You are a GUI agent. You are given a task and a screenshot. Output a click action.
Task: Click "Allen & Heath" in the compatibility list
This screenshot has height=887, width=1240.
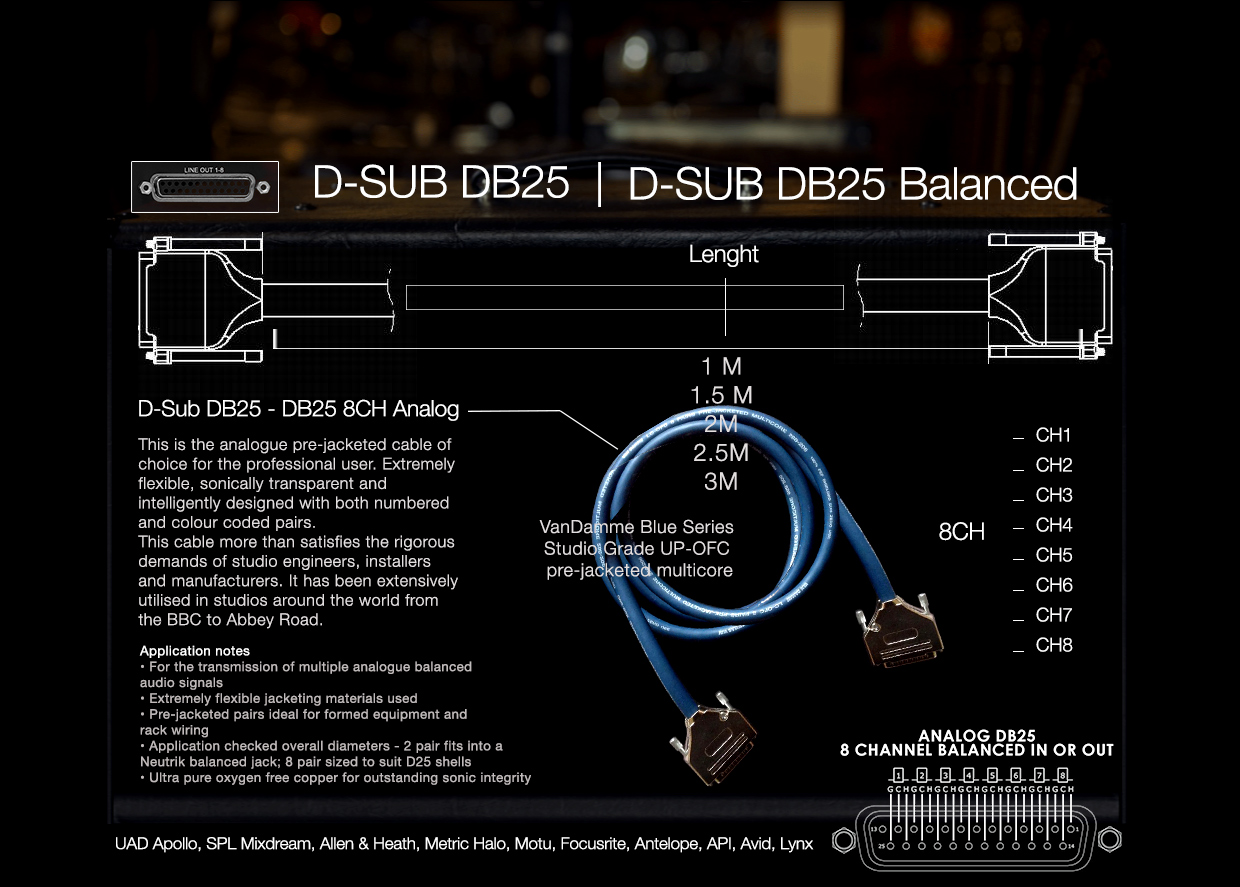tap(367, 844)
